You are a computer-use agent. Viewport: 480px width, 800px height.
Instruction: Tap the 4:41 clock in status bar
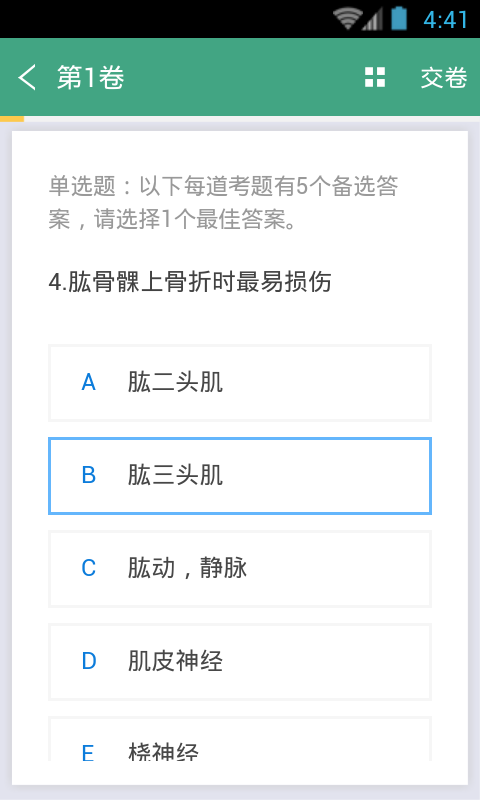[445, 20]
